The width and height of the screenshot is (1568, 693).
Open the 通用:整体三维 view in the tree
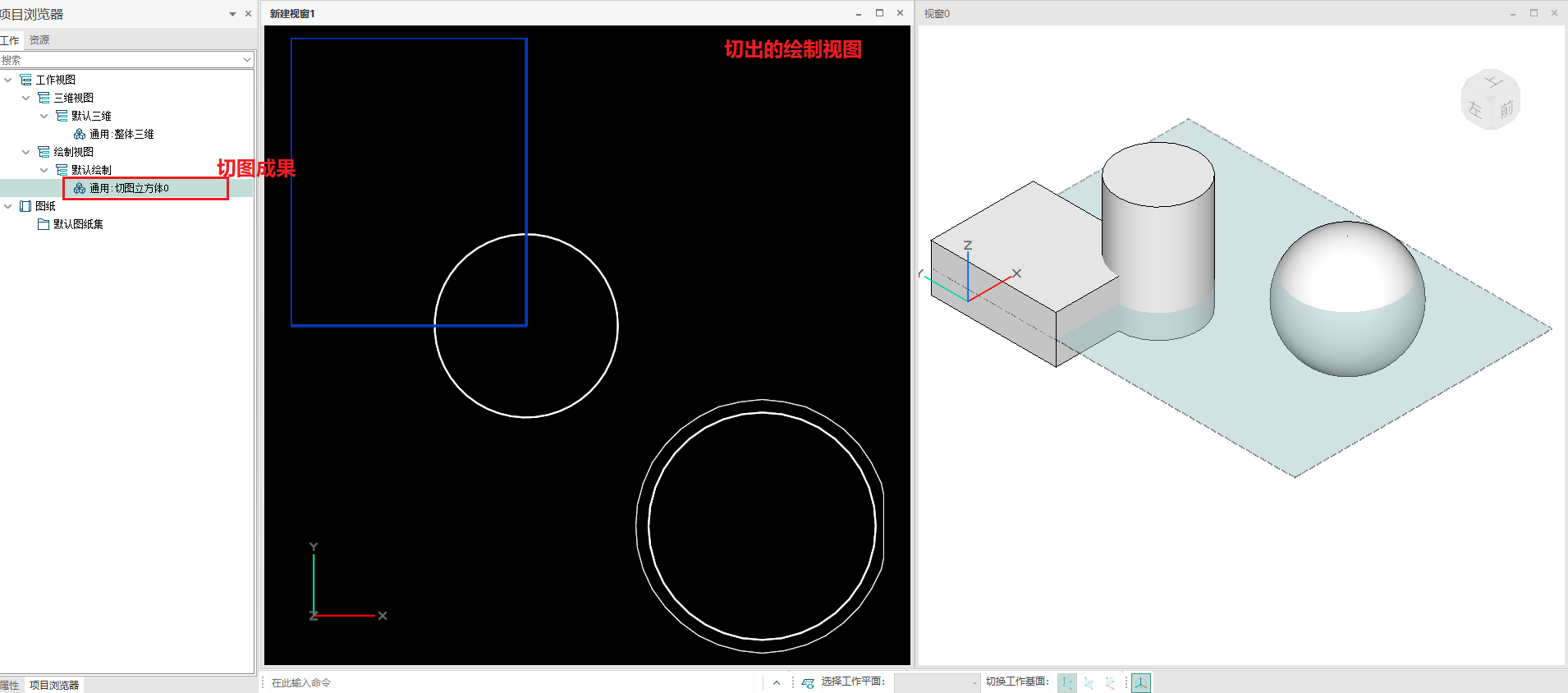pyautogui.click(x=121, y=134)
